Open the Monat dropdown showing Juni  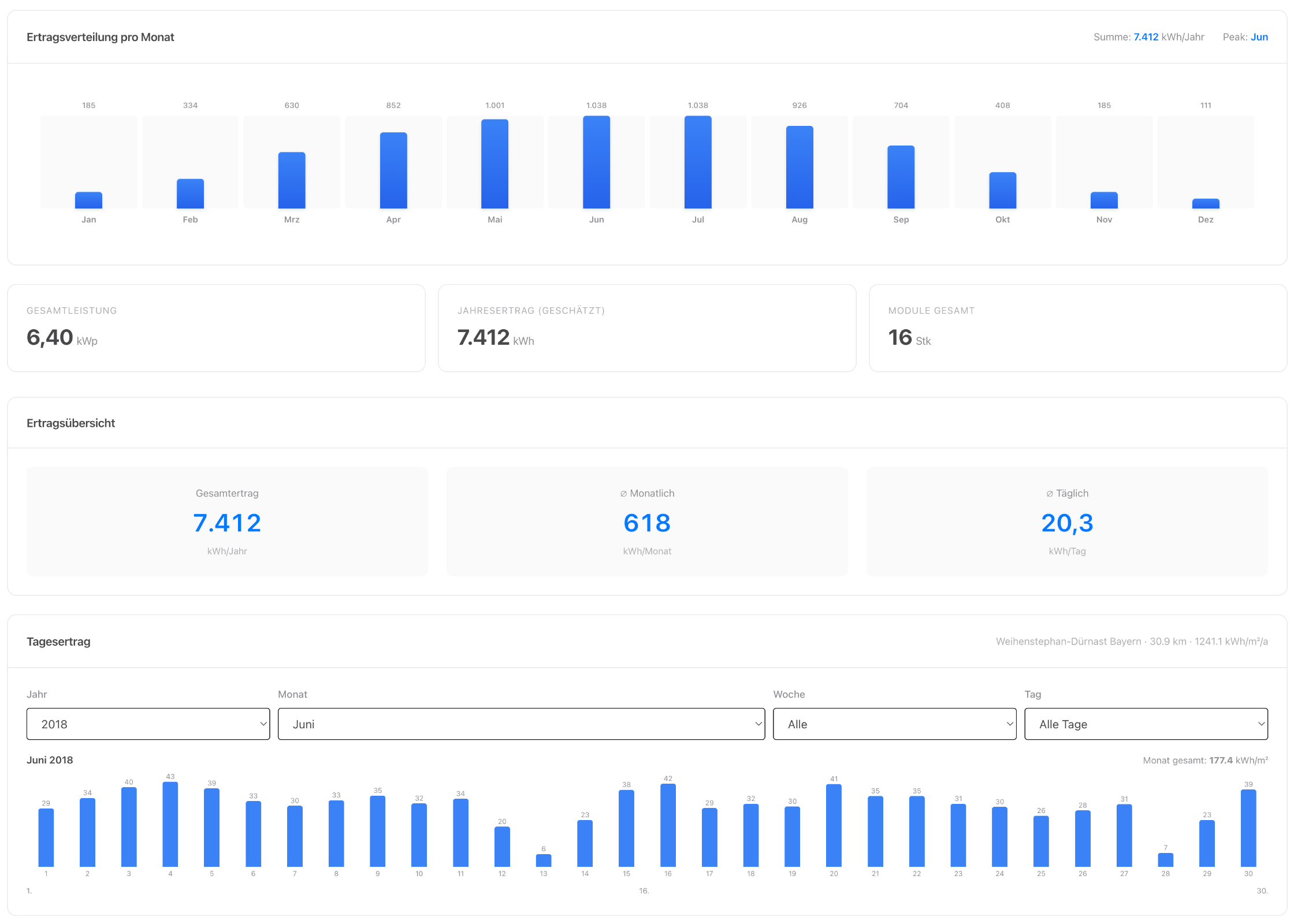pos(521,724)
